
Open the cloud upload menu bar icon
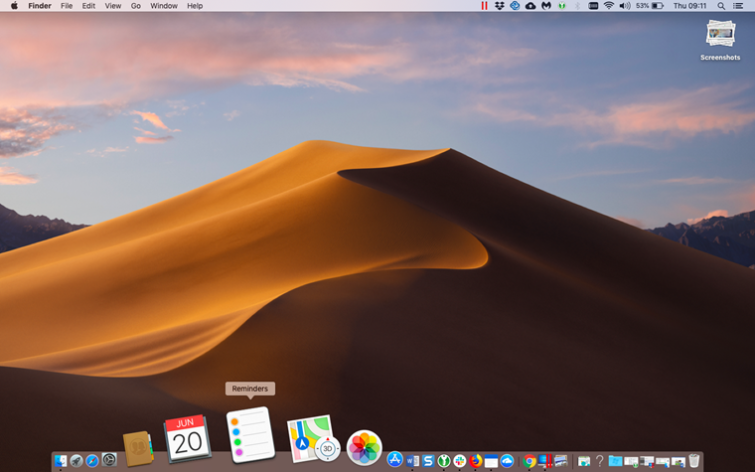click(530, 6)
